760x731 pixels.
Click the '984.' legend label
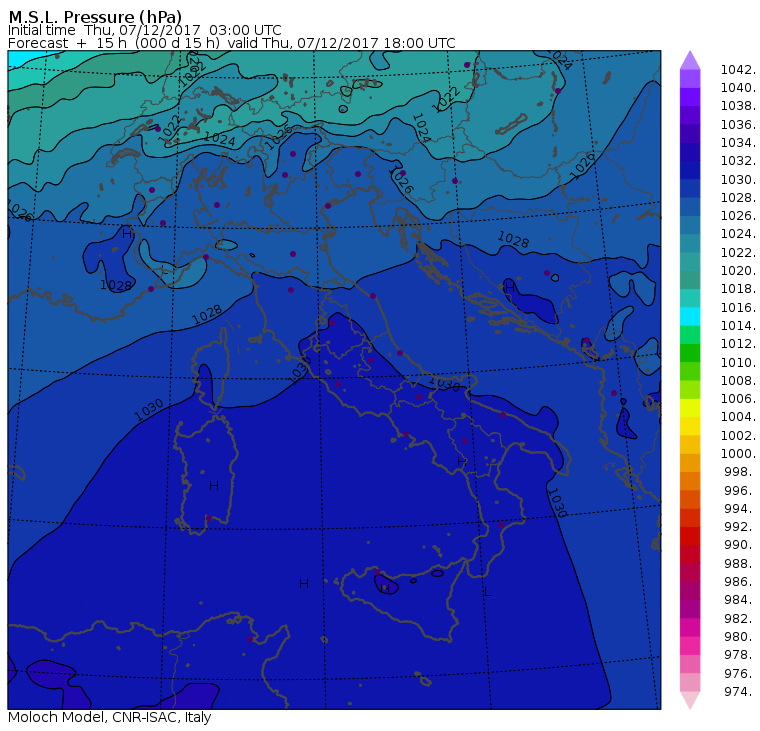740,599
